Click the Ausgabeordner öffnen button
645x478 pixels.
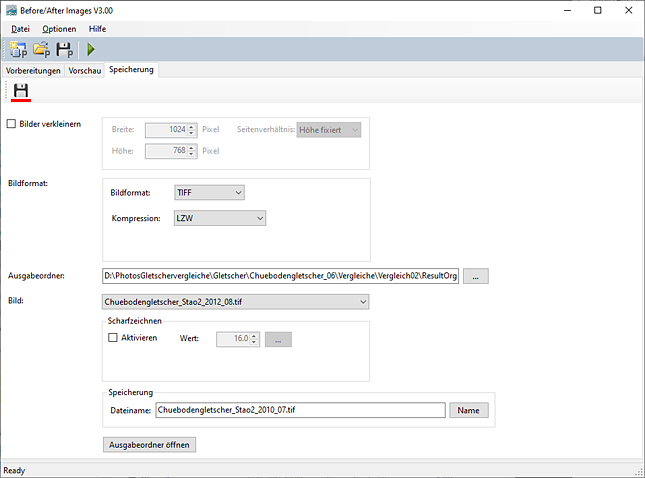pyautogui.click(x=149, y=445)
